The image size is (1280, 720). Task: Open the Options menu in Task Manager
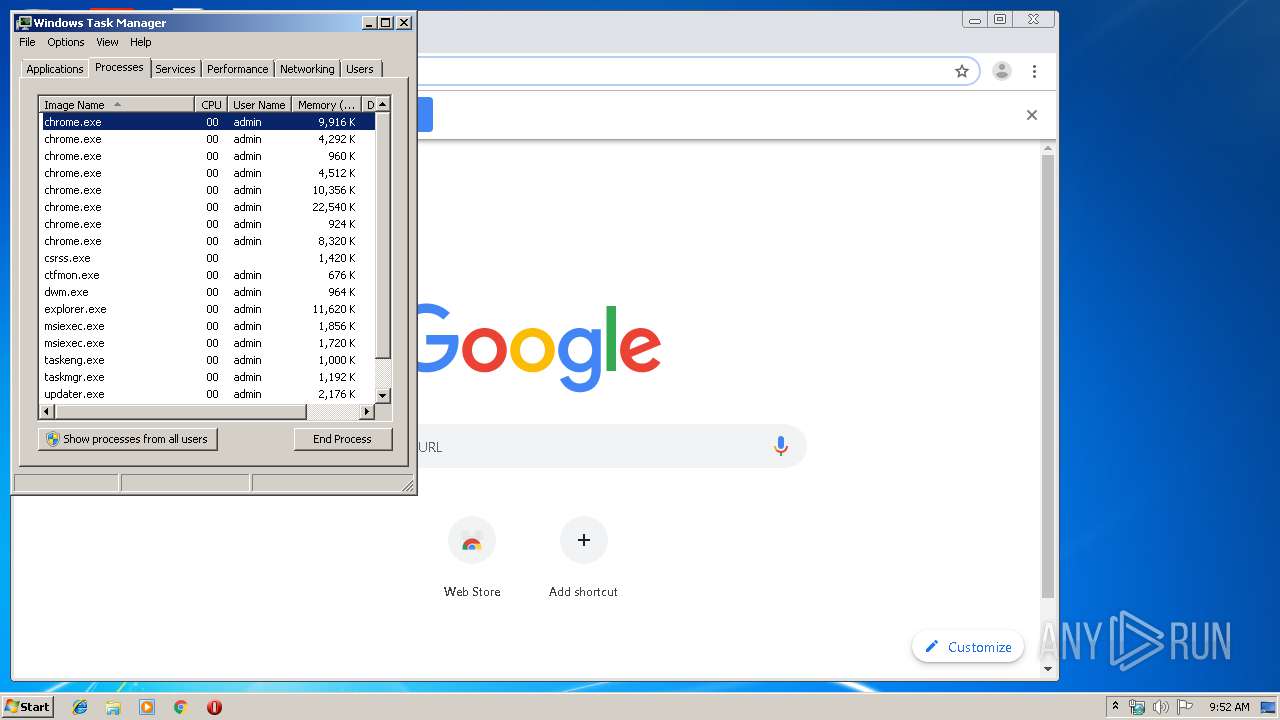[66, 42]
